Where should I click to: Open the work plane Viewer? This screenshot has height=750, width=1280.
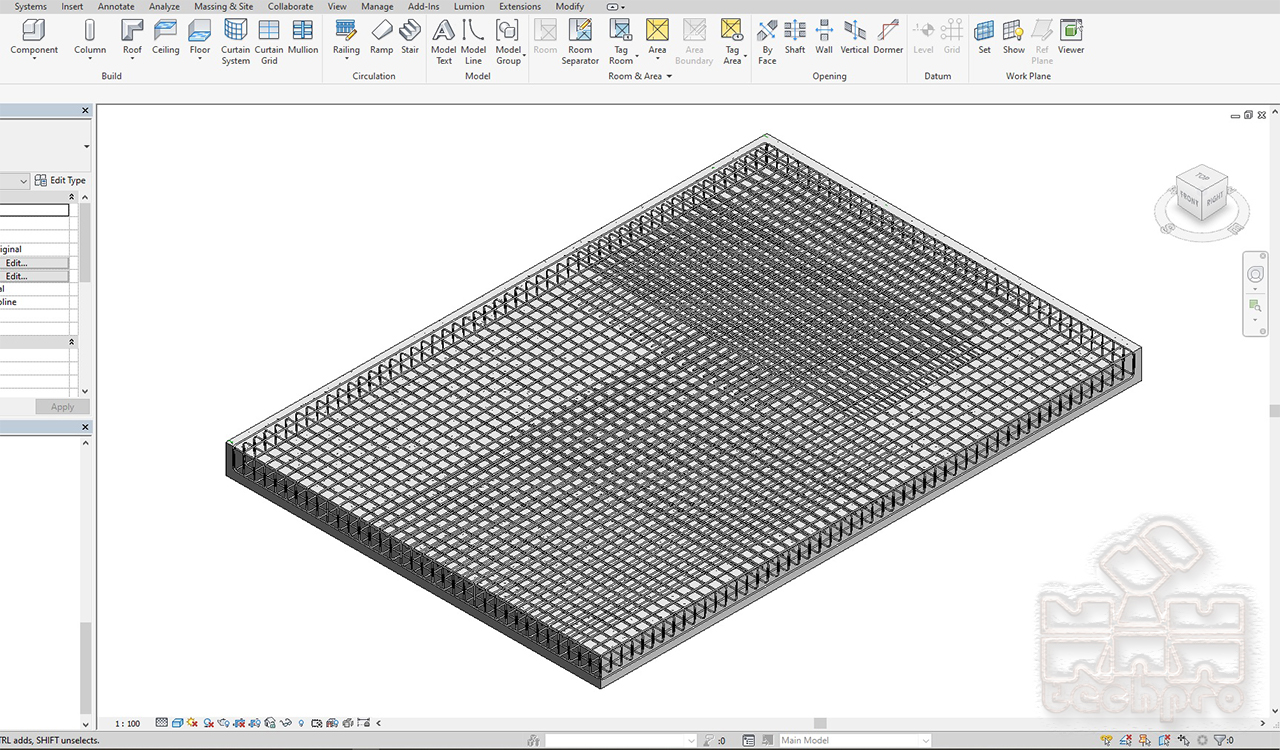(x=1071, y=37)
